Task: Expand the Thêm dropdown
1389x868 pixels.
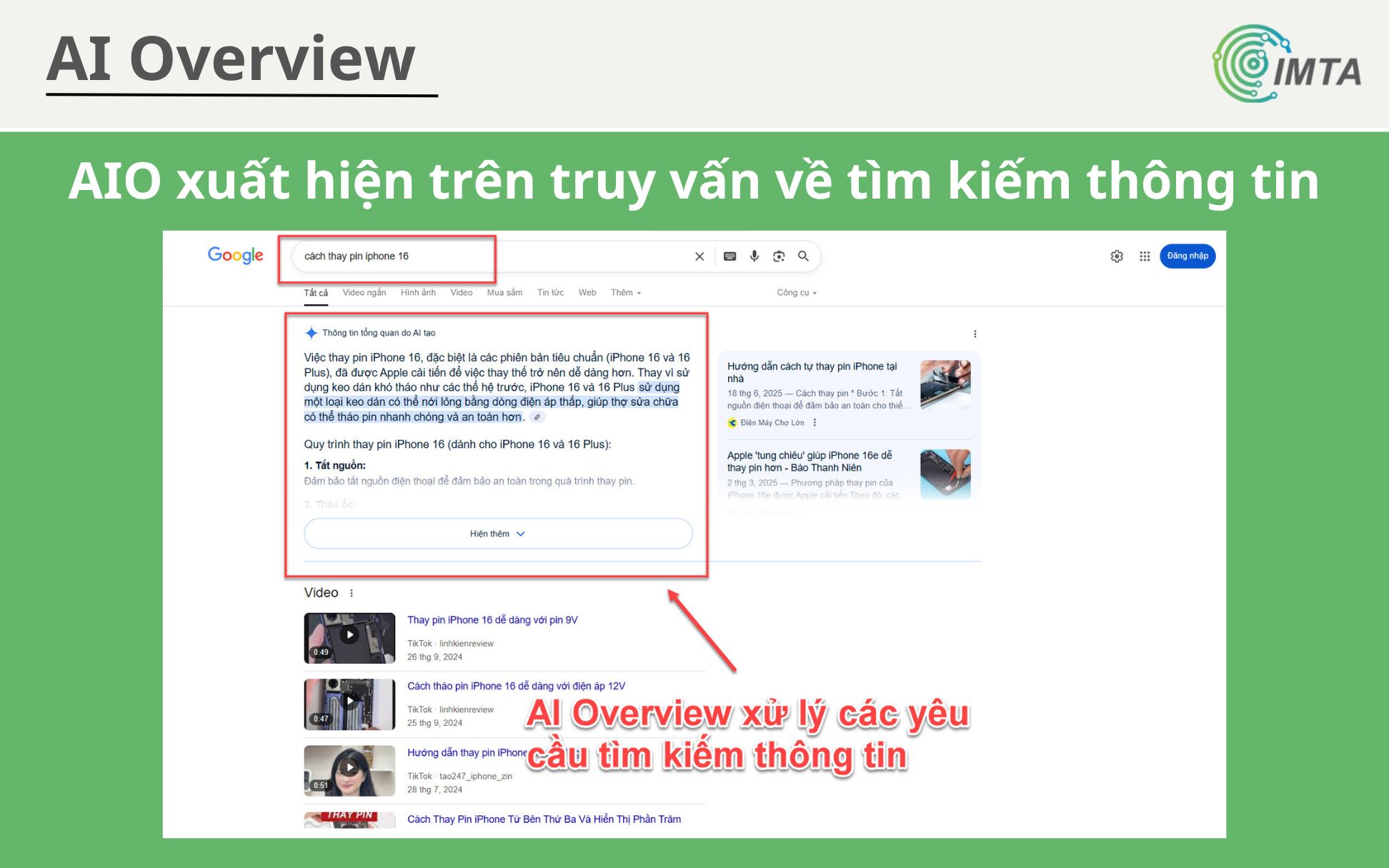Action: (626, 293)
